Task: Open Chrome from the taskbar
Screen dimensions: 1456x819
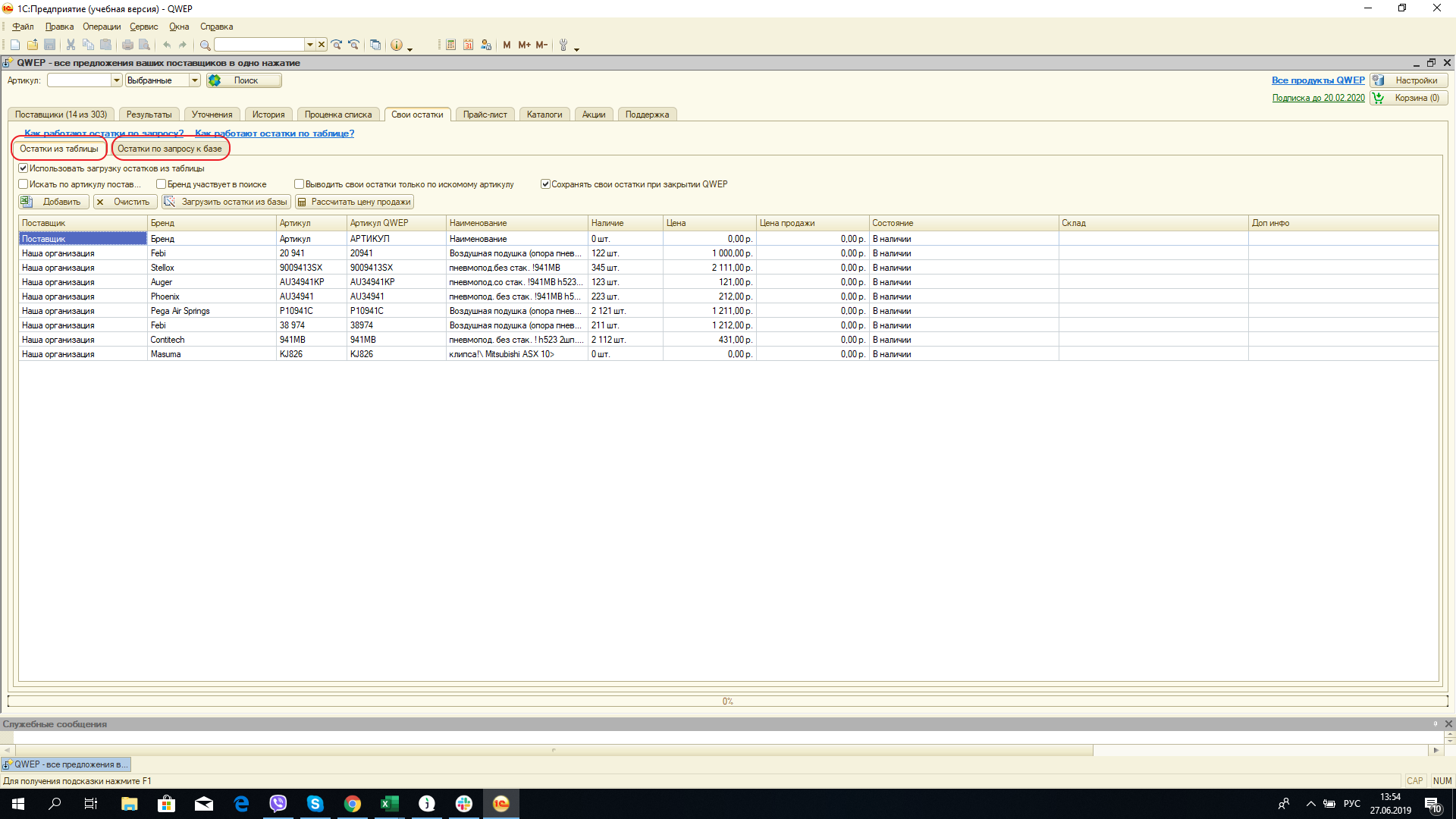Action: coord(353,804)
